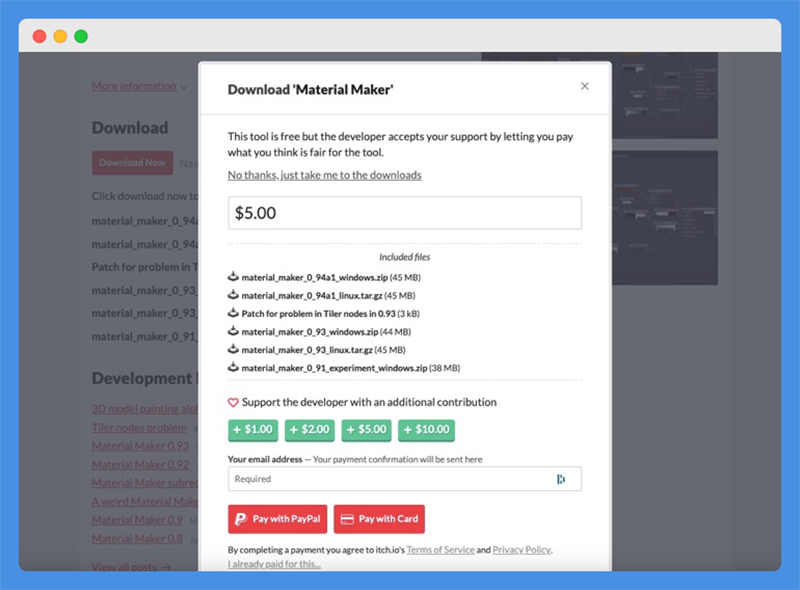Viewport: 800px width, 590px height.
Task: Click the heart icon beside Support the developer
Action: pyautogui.click(x=233, y=403)
